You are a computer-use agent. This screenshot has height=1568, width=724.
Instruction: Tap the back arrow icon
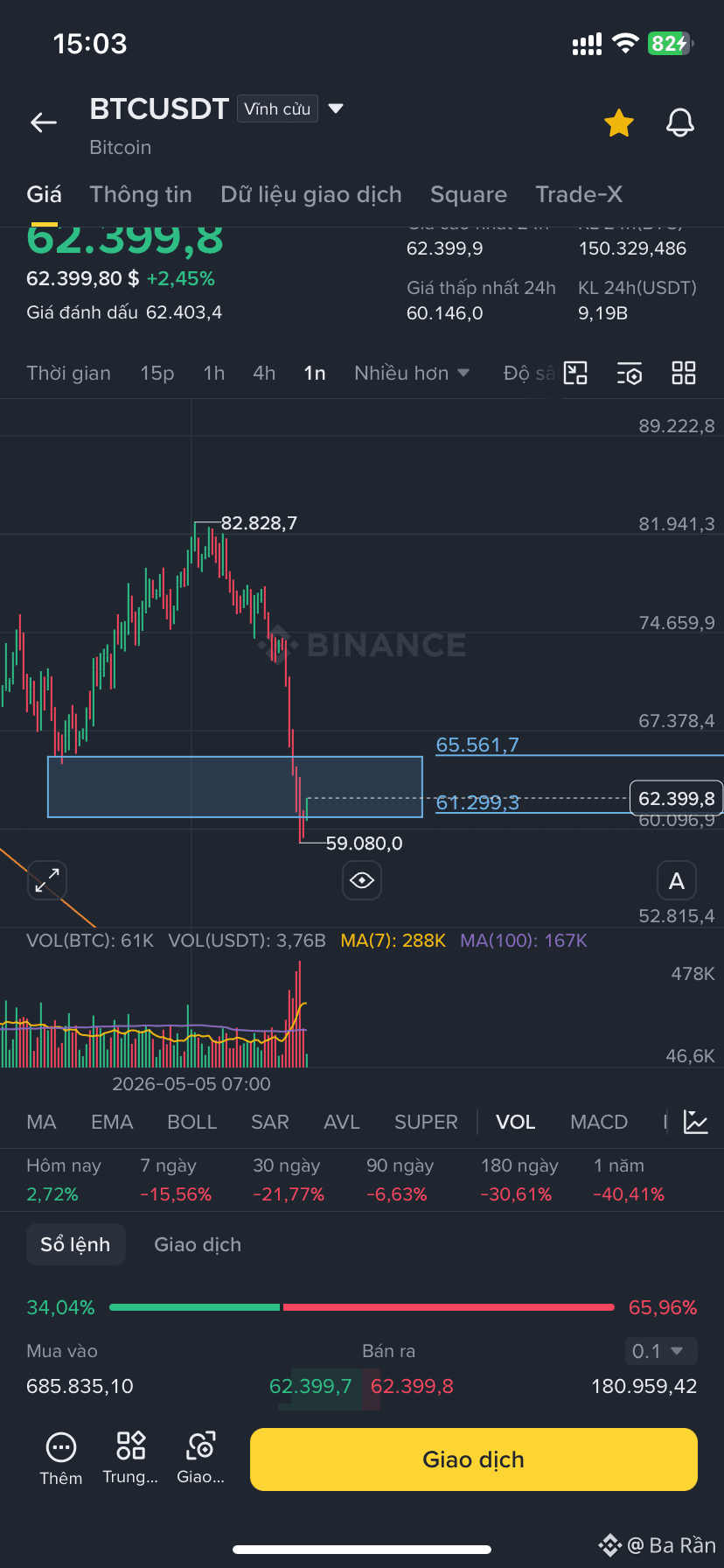tap(44, 123)
